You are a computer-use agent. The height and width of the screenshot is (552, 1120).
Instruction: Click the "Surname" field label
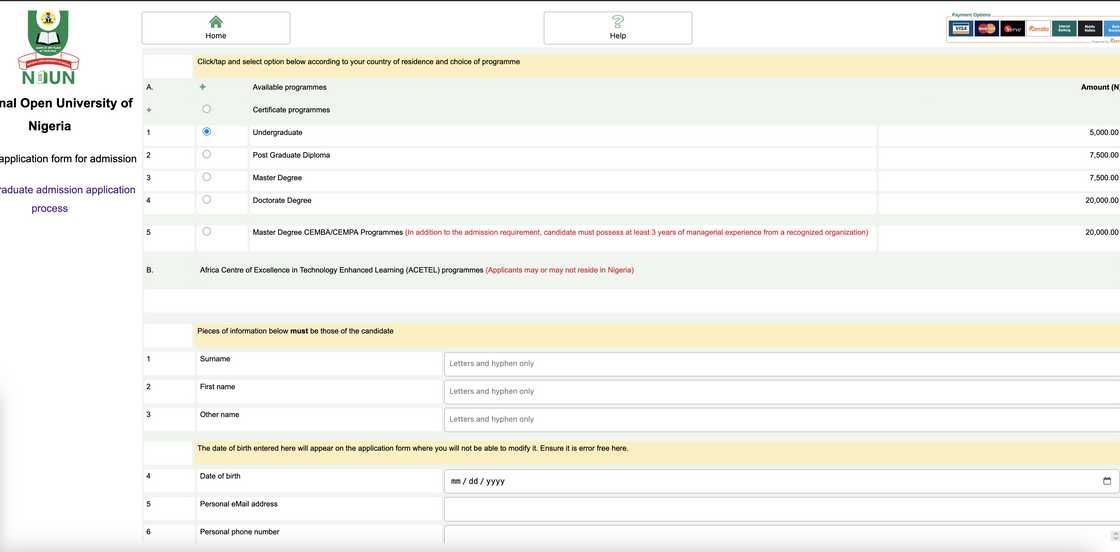215,358
